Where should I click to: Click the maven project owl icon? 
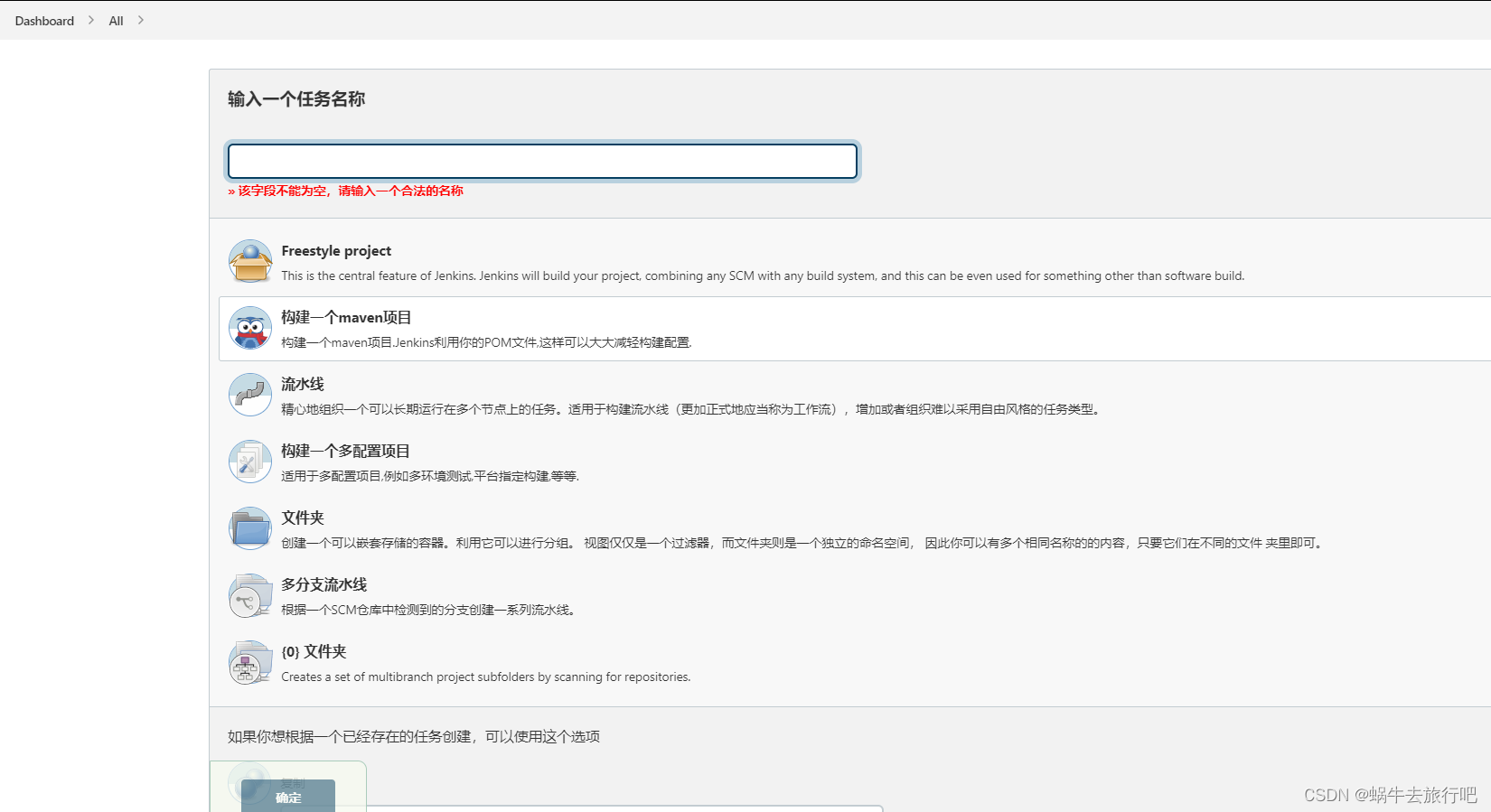250,328
